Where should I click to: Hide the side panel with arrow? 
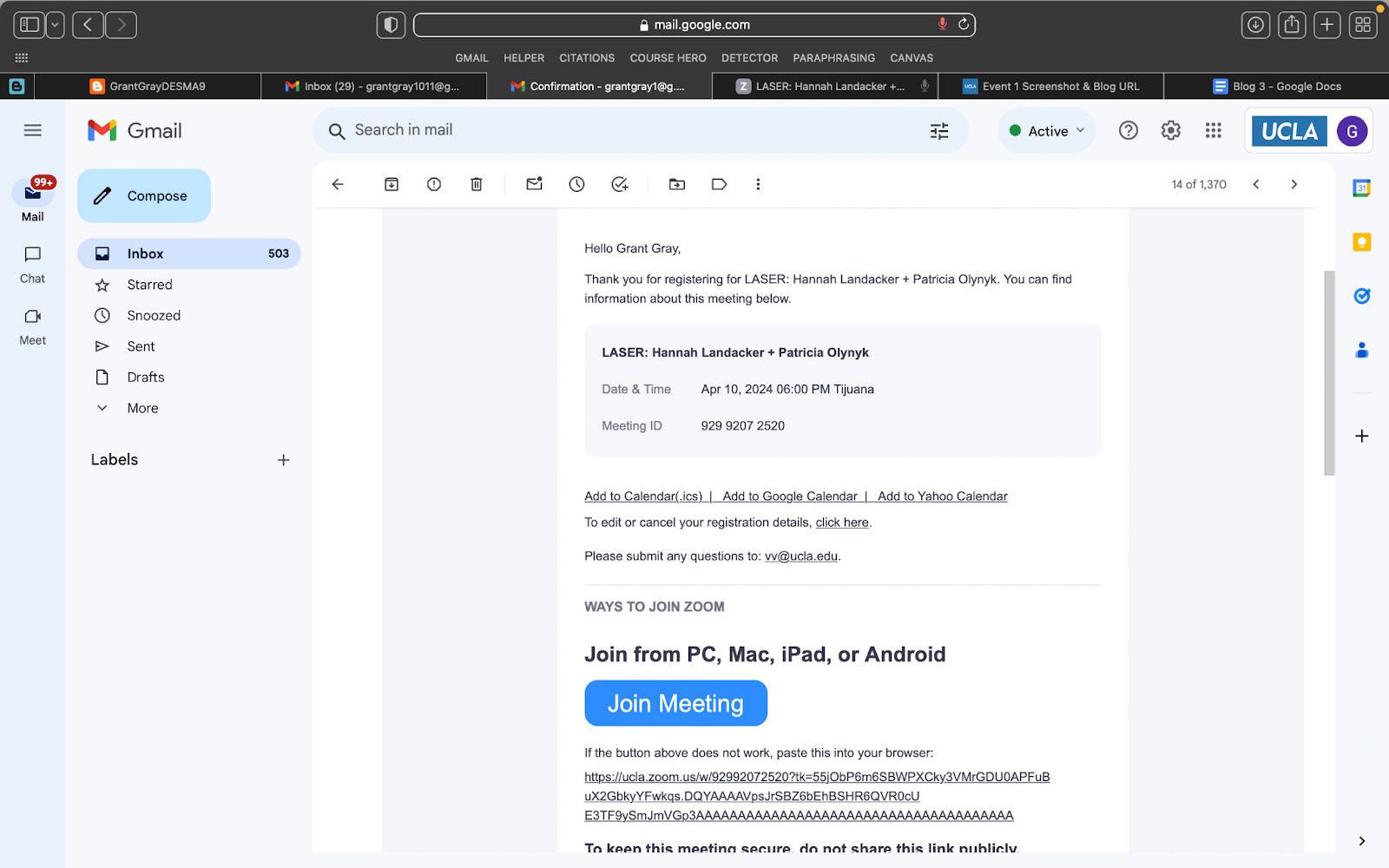point(1362,840)
